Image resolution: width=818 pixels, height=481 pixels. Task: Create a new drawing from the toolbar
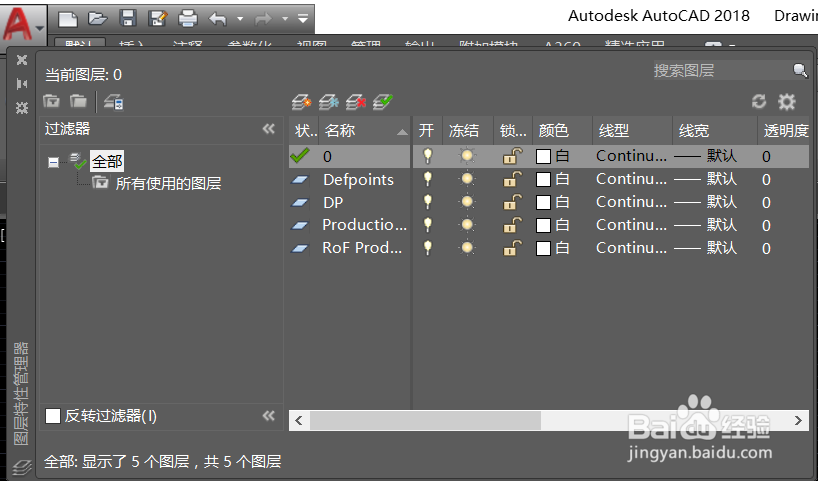pos(68,19)
